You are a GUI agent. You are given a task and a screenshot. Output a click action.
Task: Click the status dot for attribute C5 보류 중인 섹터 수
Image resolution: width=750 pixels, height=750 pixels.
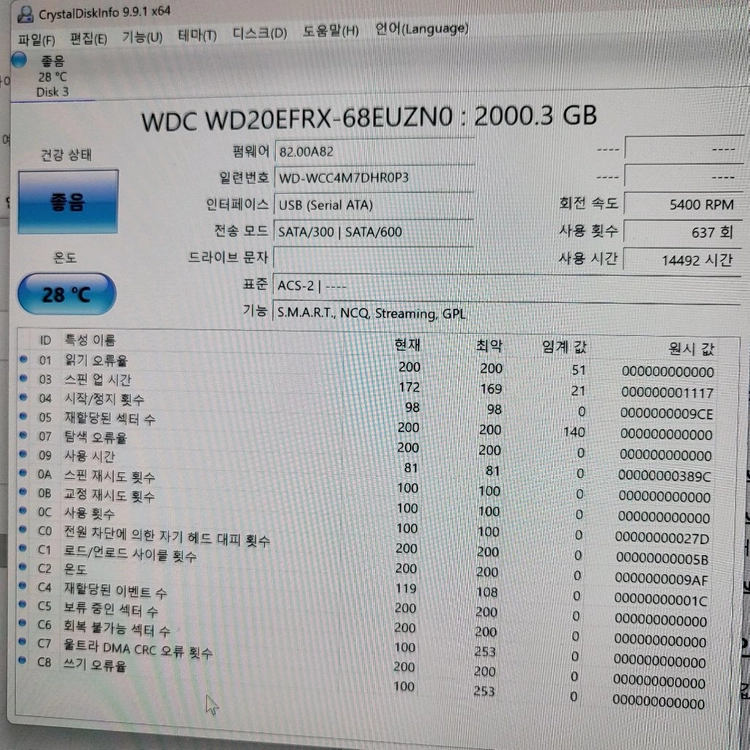[22, 604]
